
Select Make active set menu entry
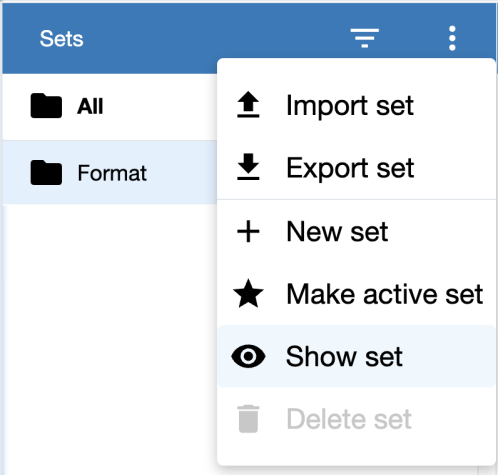coord(356,294)
